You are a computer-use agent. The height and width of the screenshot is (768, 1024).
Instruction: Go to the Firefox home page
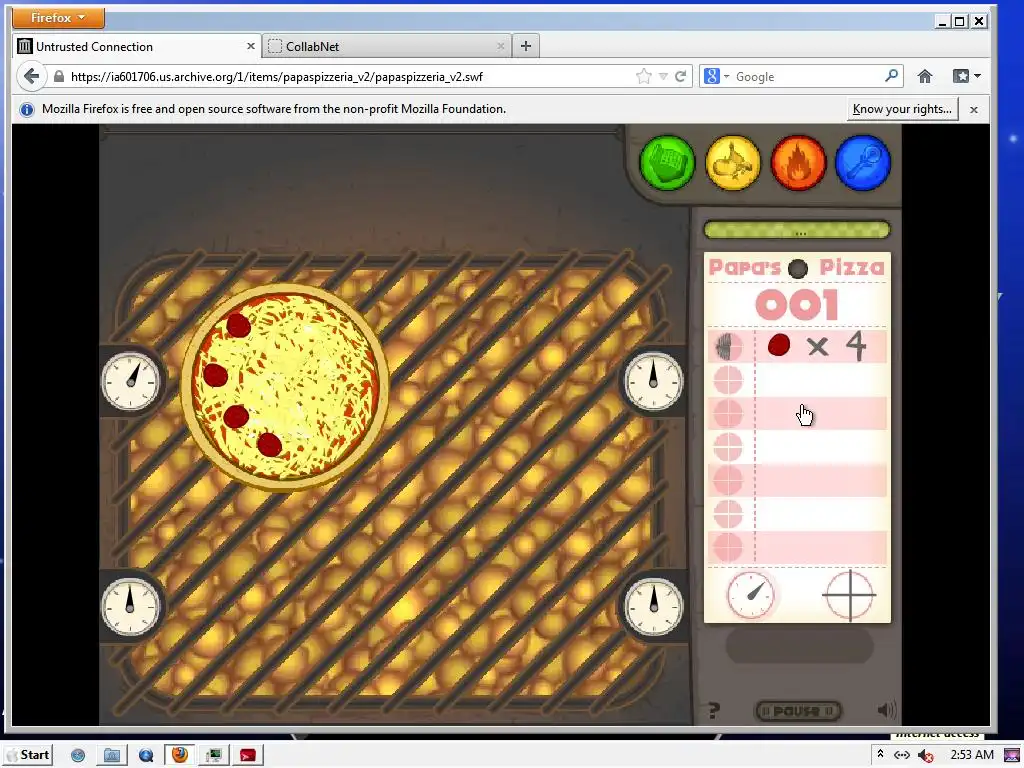(925, 76)
